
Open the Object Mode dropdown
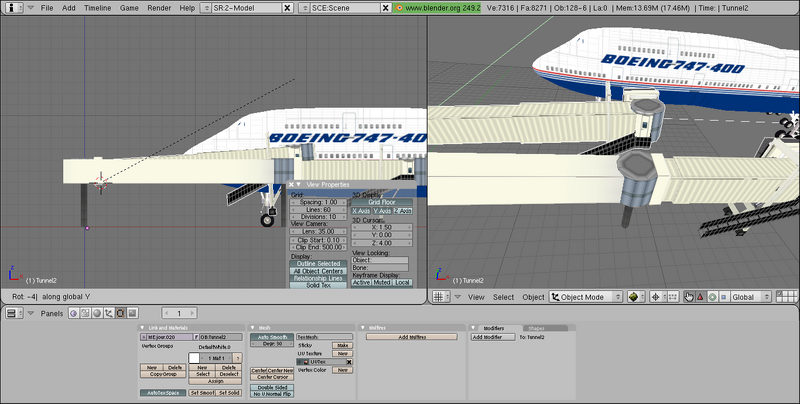tap(586, 296)
